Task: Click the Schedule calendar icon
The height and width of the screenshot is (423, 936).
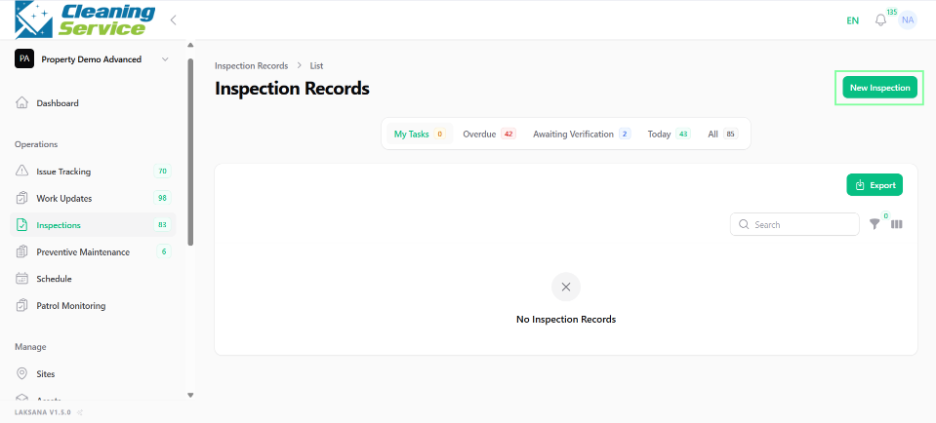Action: tap(21, 279)
